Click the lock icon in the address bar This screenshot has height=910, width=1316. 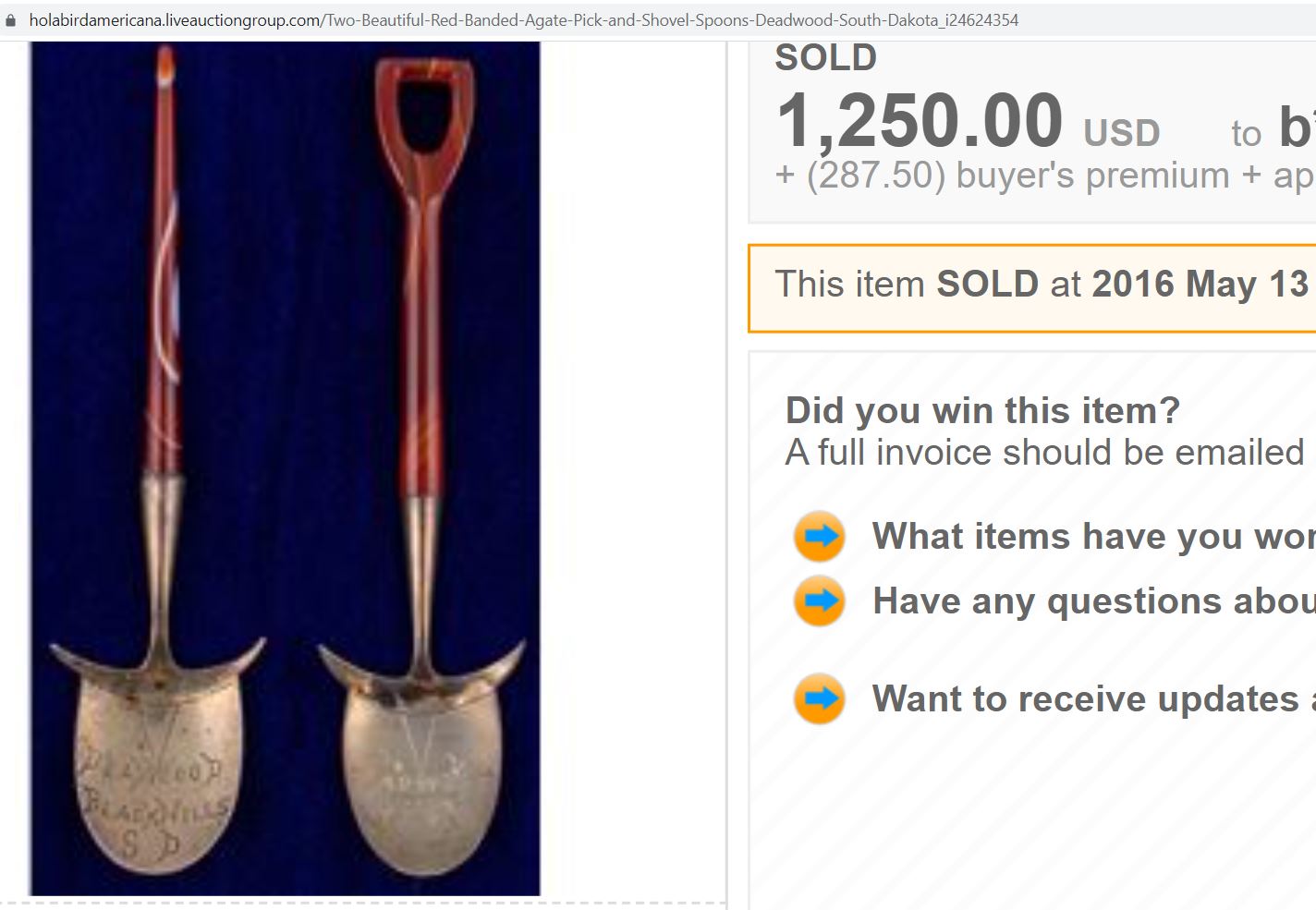point(11,20)
